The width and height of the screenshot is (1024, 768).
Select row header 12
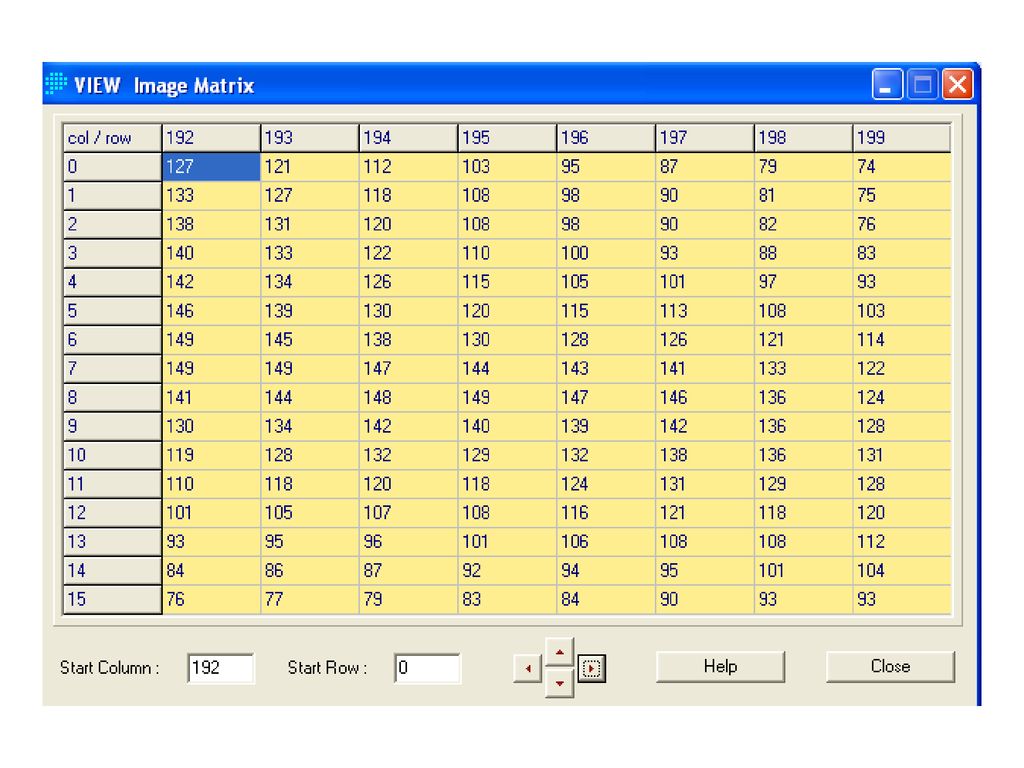click(x=112, y=513)
